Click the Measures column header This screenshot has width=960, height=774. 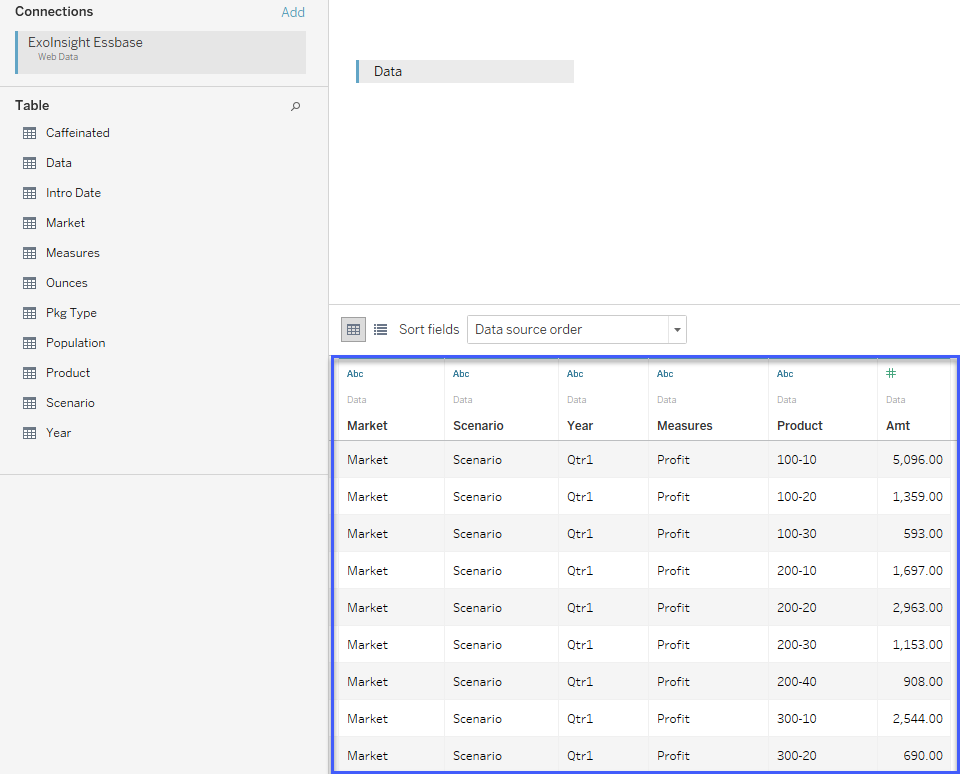pos(684,426)
